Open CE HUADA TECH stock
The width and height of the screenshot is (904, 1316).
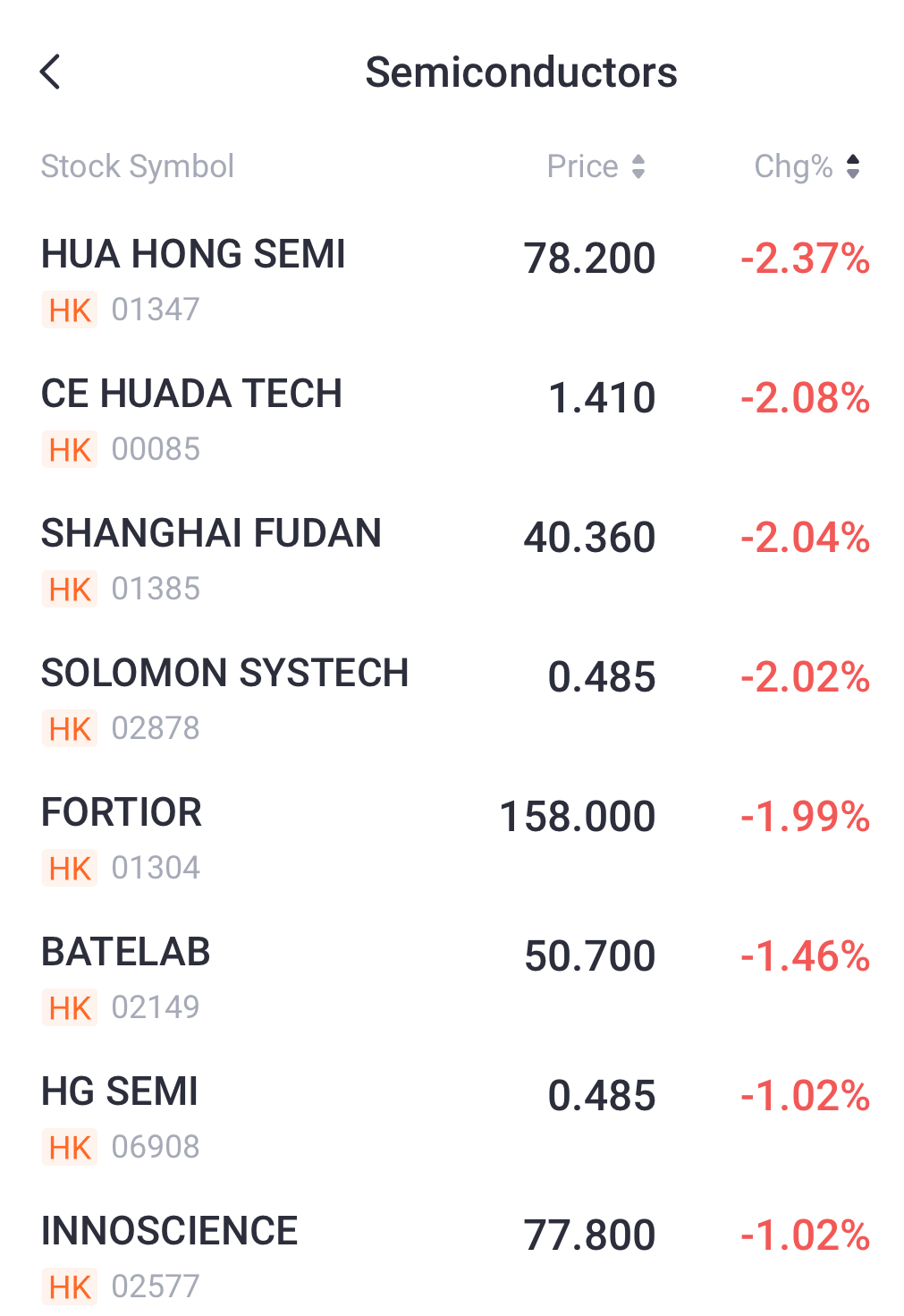coord(452,420)
